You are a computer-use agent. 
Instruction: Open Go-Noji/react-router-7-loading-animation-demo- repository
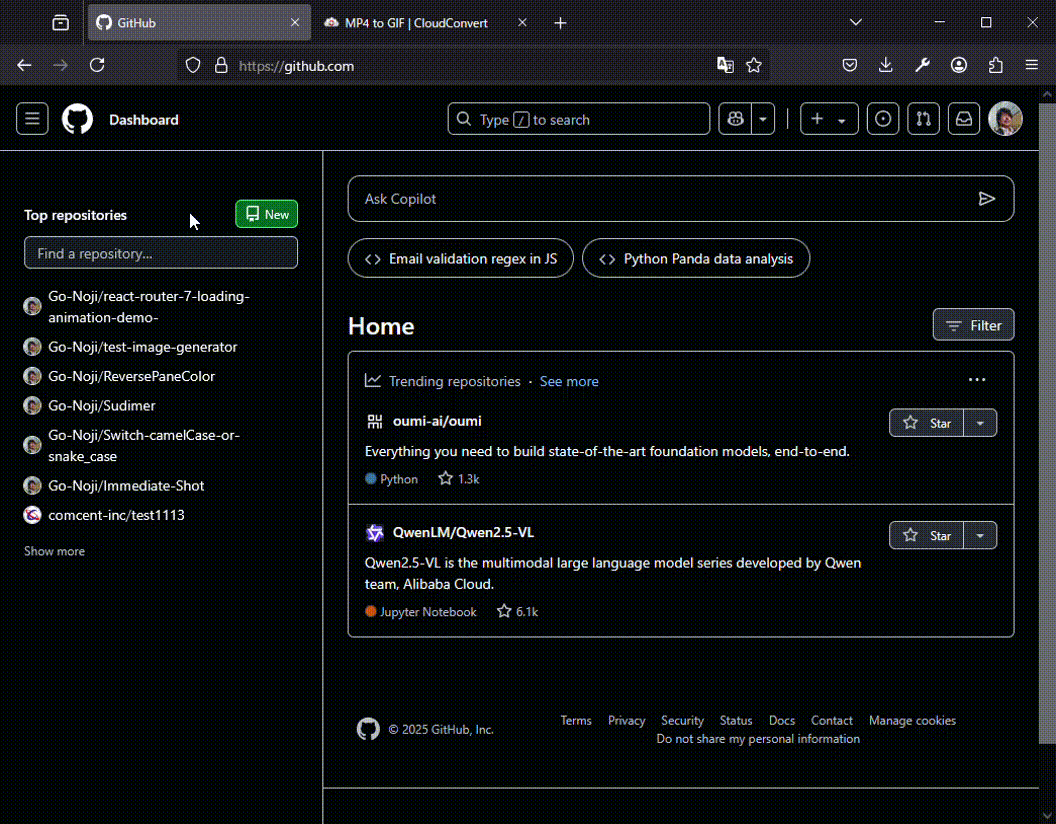149,306
